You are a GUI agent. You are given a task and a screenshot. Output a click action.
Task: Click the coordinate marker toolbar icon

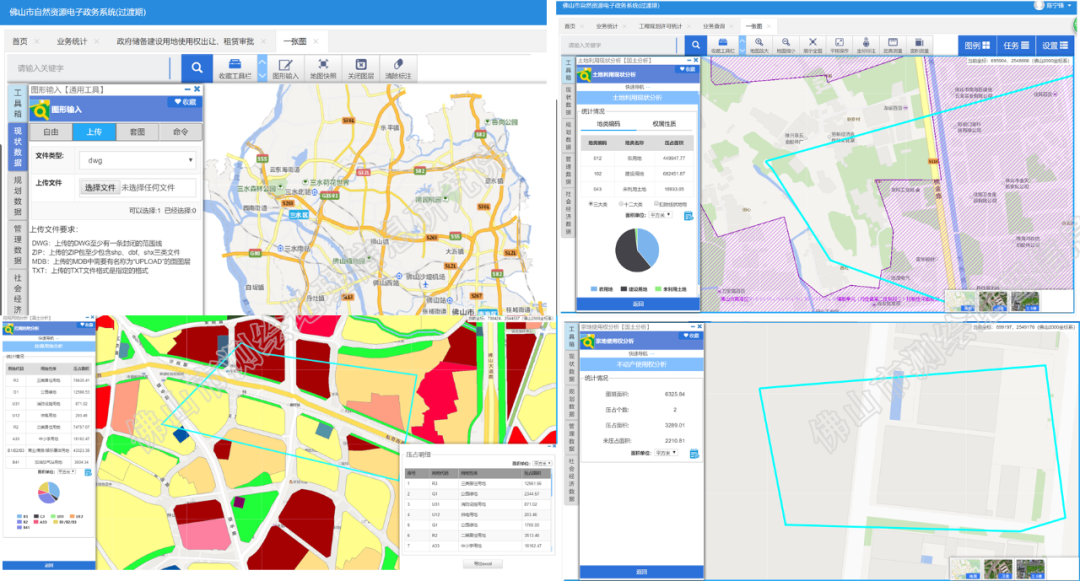866,45
